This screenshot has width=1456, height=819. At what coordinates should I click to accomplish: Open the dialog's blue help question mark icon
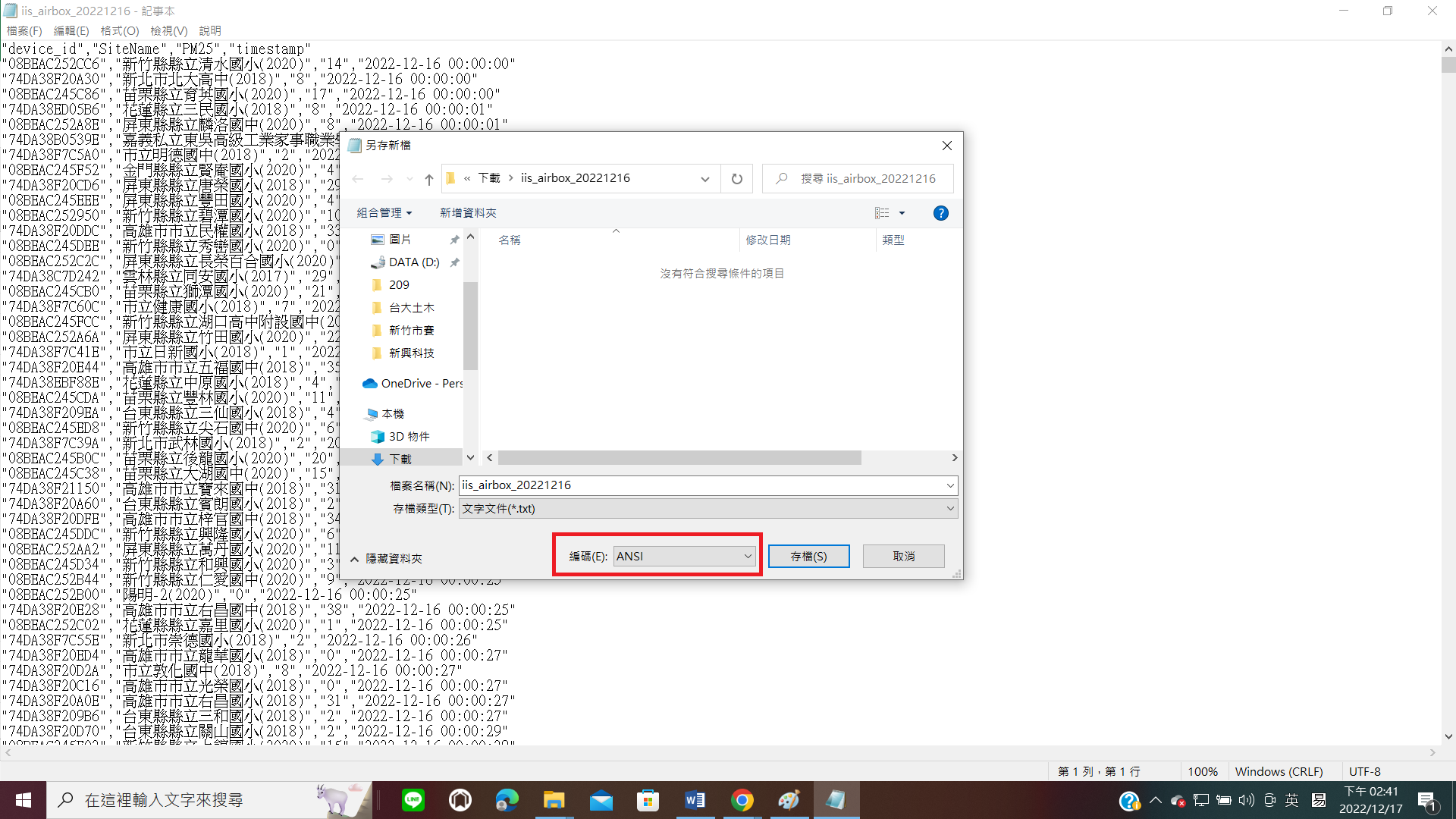point(940,213)
